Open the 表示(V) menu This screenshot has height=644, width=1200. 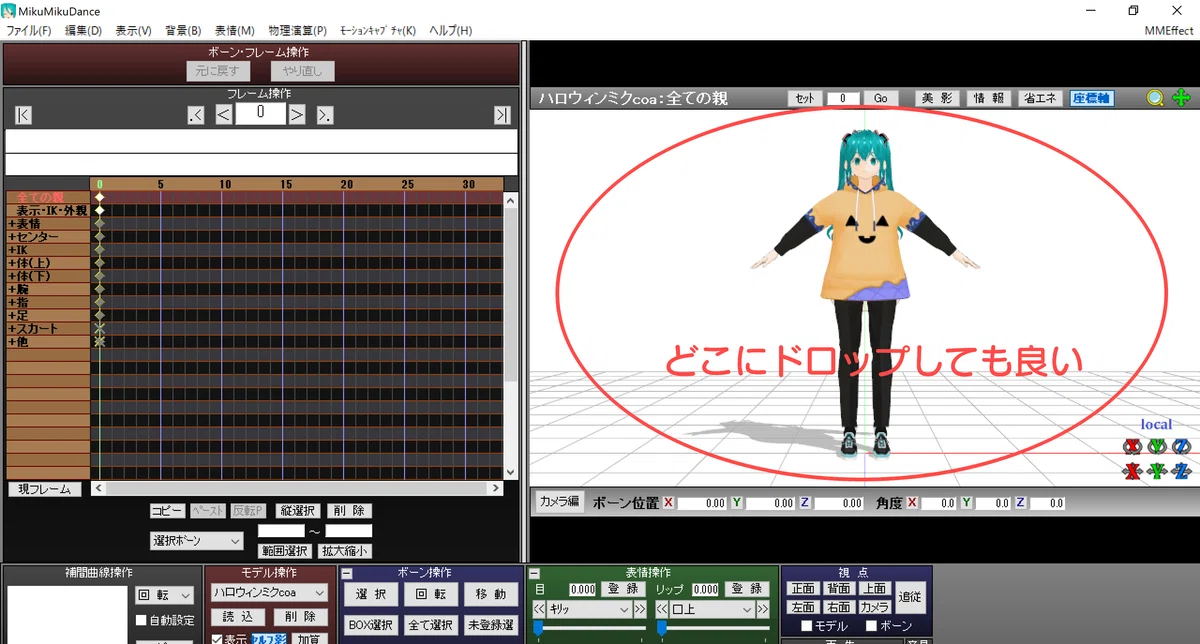tap(133, 30)
